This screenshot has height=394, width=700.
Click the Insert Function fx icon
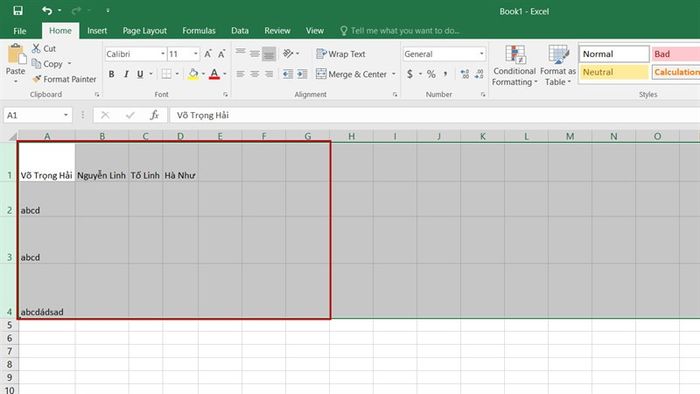click(154, 115)
